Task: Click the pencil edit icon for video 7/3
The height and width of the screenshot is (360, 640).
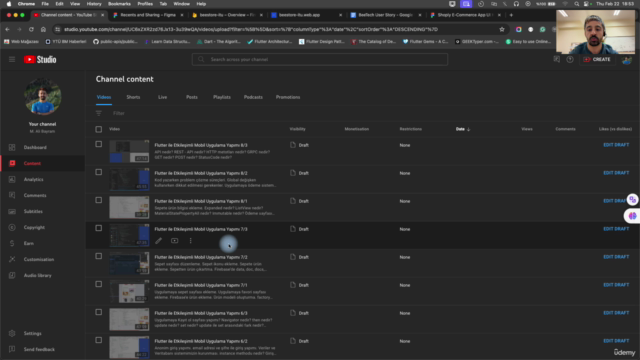Action: point(158,241)
